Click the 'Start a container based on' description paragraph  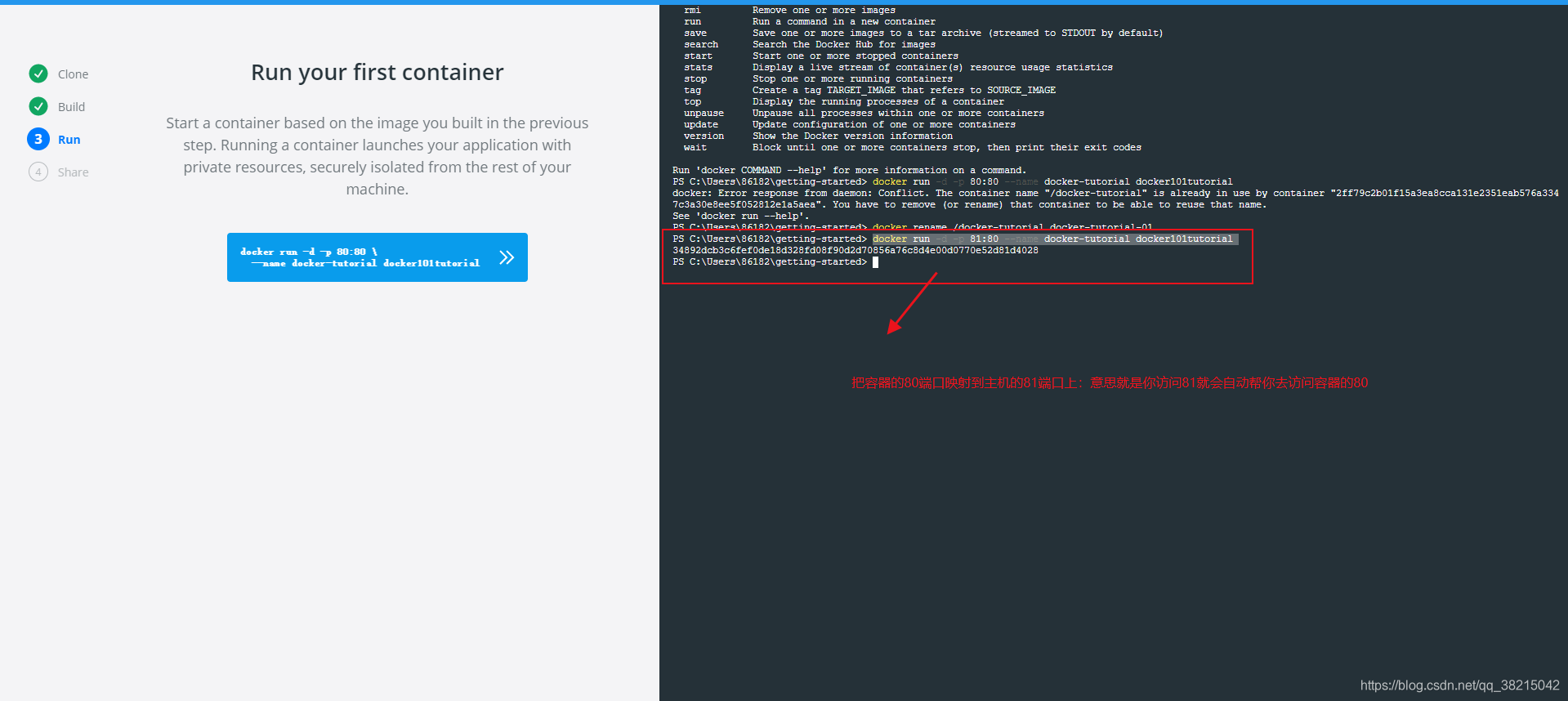(x=377, y=156)
